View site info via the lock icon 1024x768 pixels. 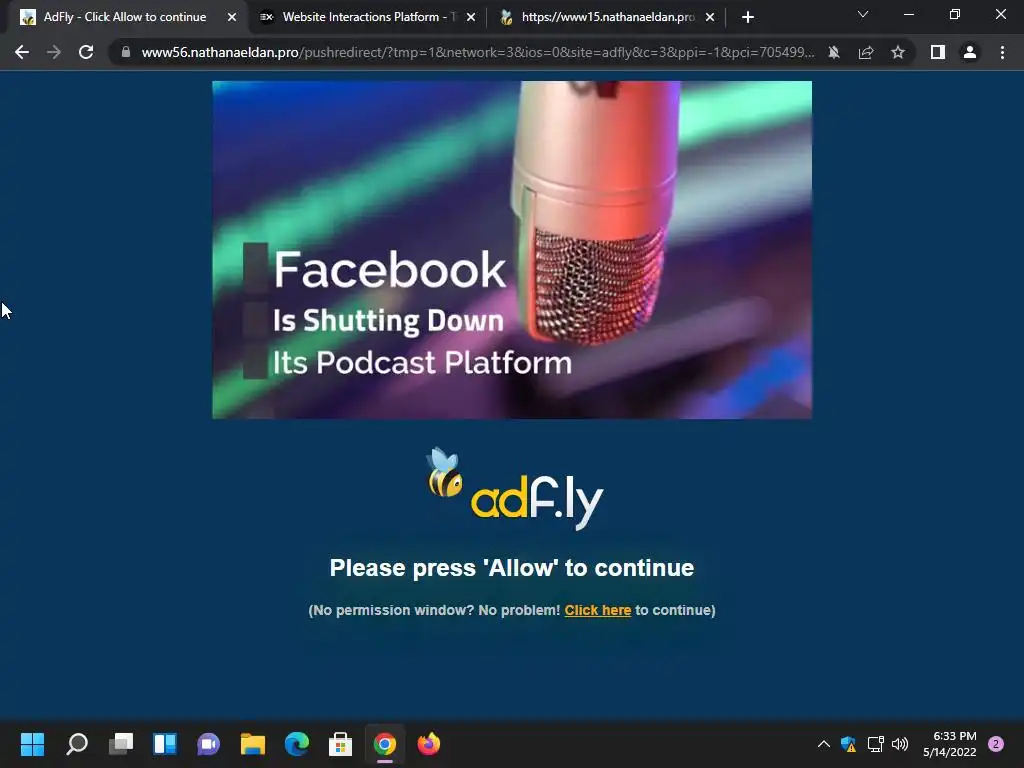126,52
